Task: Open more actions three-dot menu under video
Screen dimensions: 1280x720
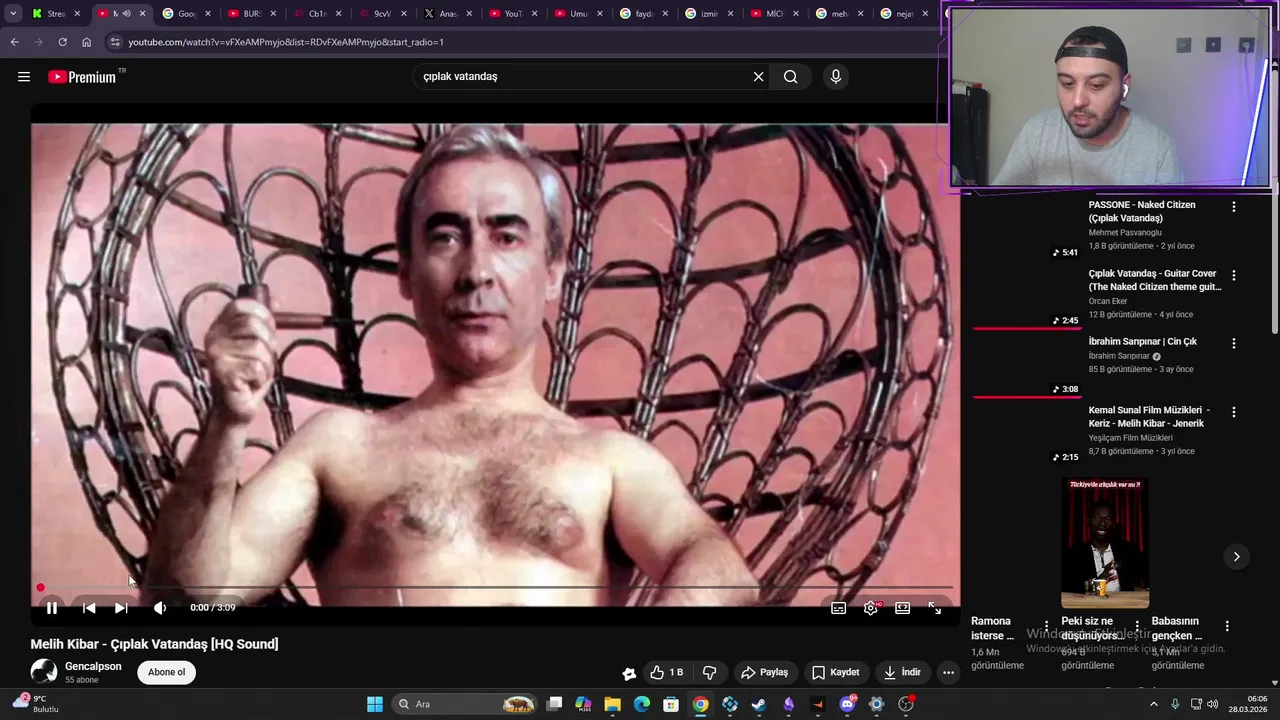Action: click(x=948, y=672)
